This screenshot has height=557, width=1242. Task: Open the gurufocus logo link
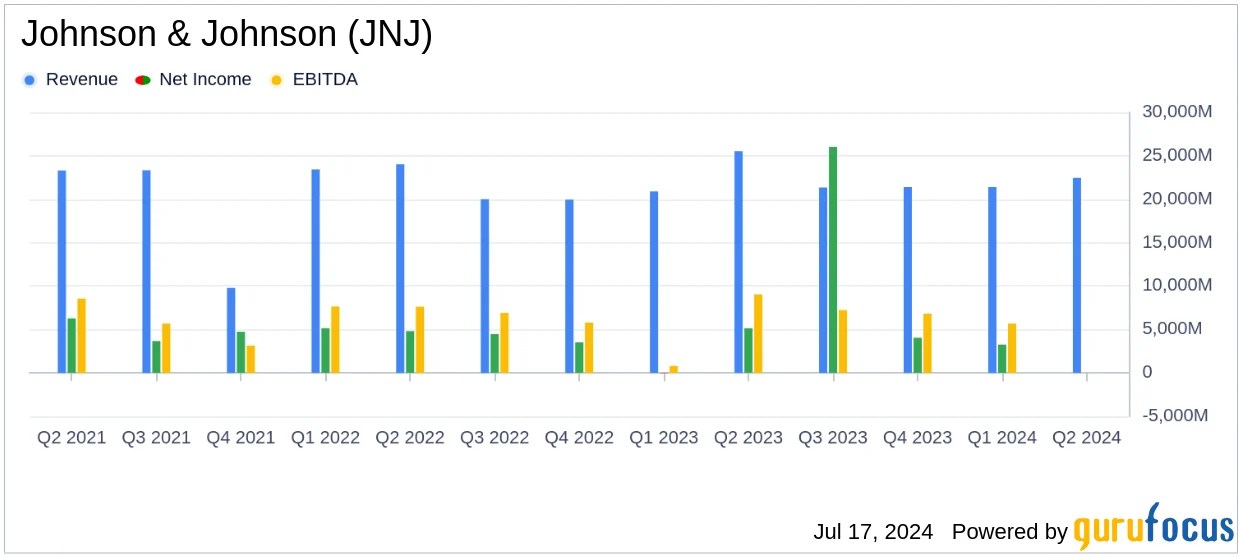(x=1153, y=526)
